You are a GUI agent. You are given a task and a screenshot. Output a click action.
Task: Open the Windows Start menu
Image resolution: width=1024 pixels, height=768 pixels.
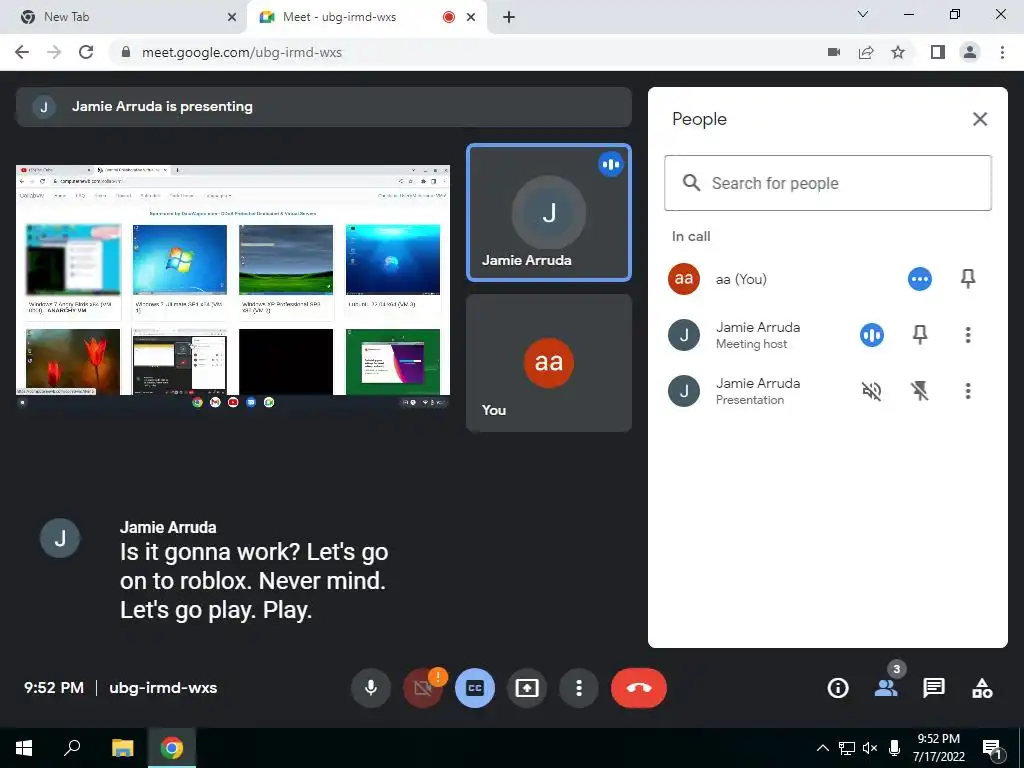pos(24,748)
